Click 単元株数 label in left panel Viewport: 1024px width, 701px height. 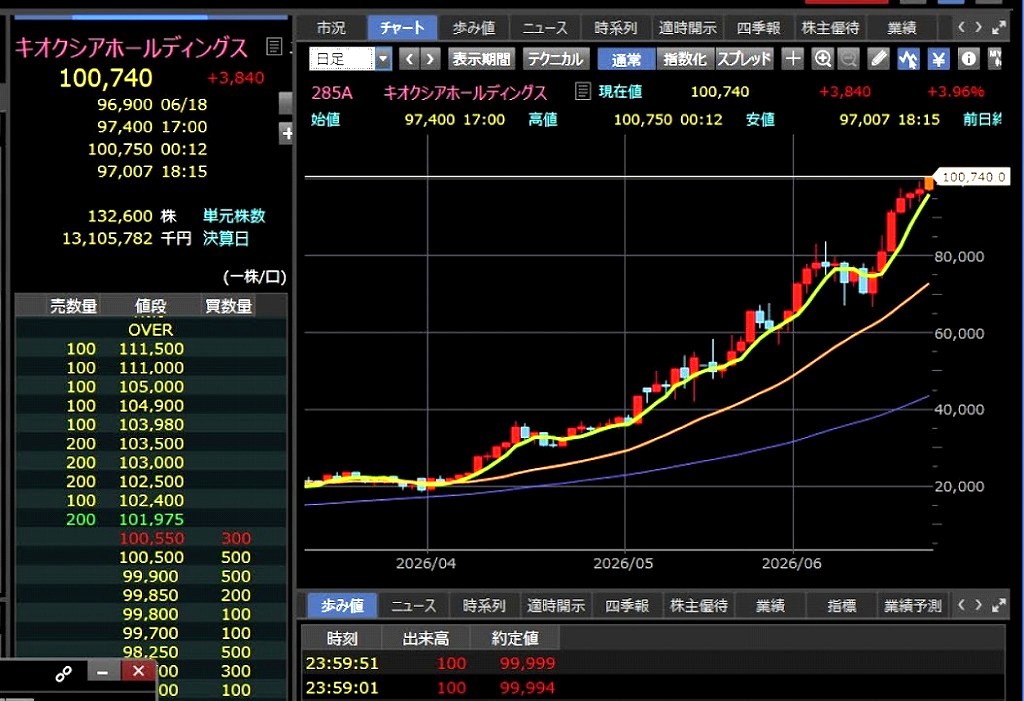(234, 216)
